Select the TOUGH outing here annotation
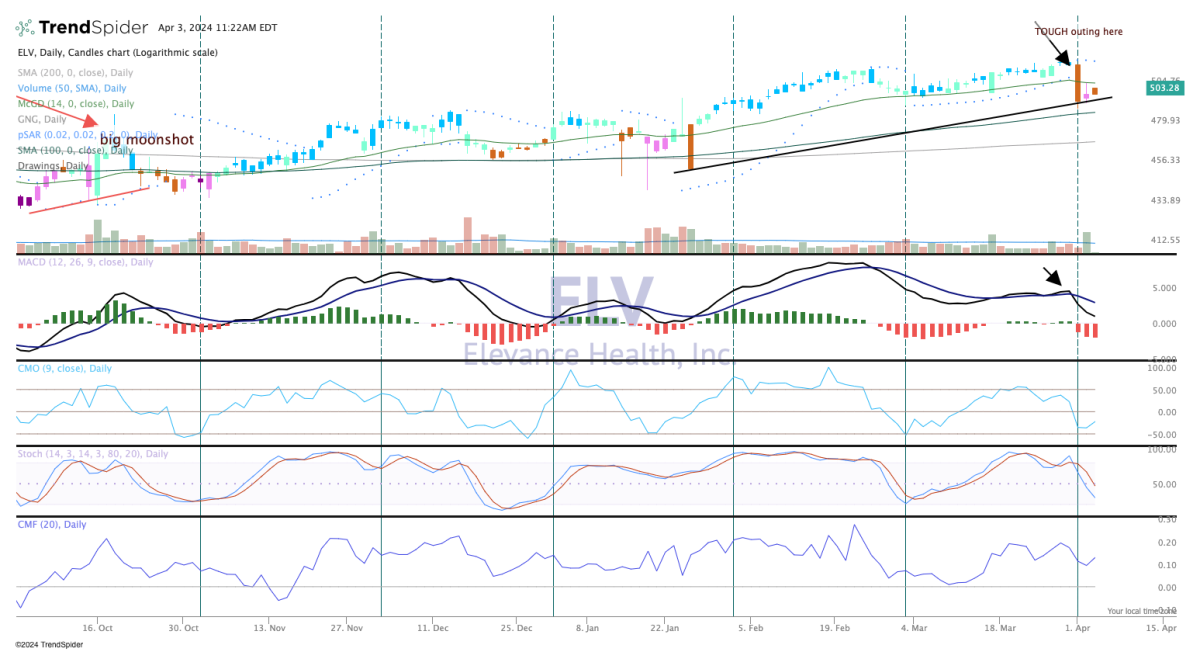This screenshot has height=652, width=1200. [1078, 31]
